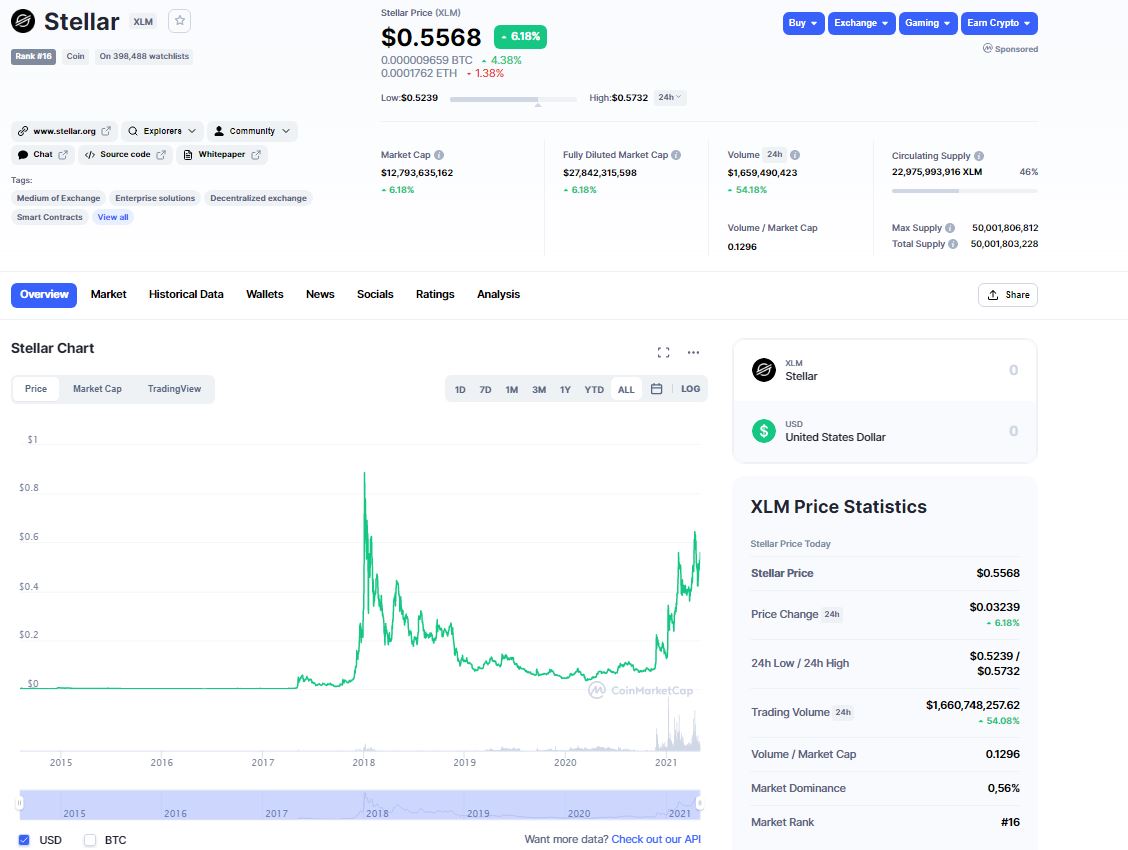Viewport: 1128px width, 850px height.
Task: Select the TradingView chart tab
Action: pos(174,389)
